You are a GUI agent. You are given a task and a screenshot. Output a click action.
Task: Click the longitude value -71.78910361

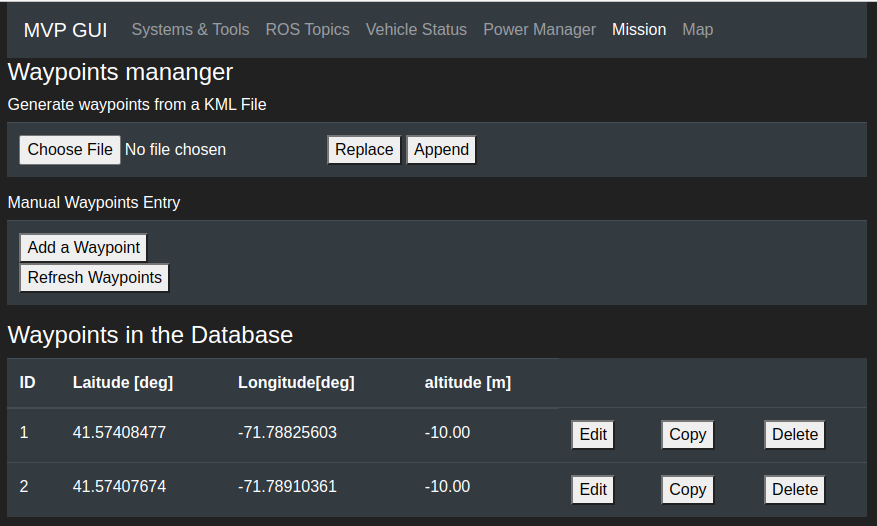coord(287,487)
